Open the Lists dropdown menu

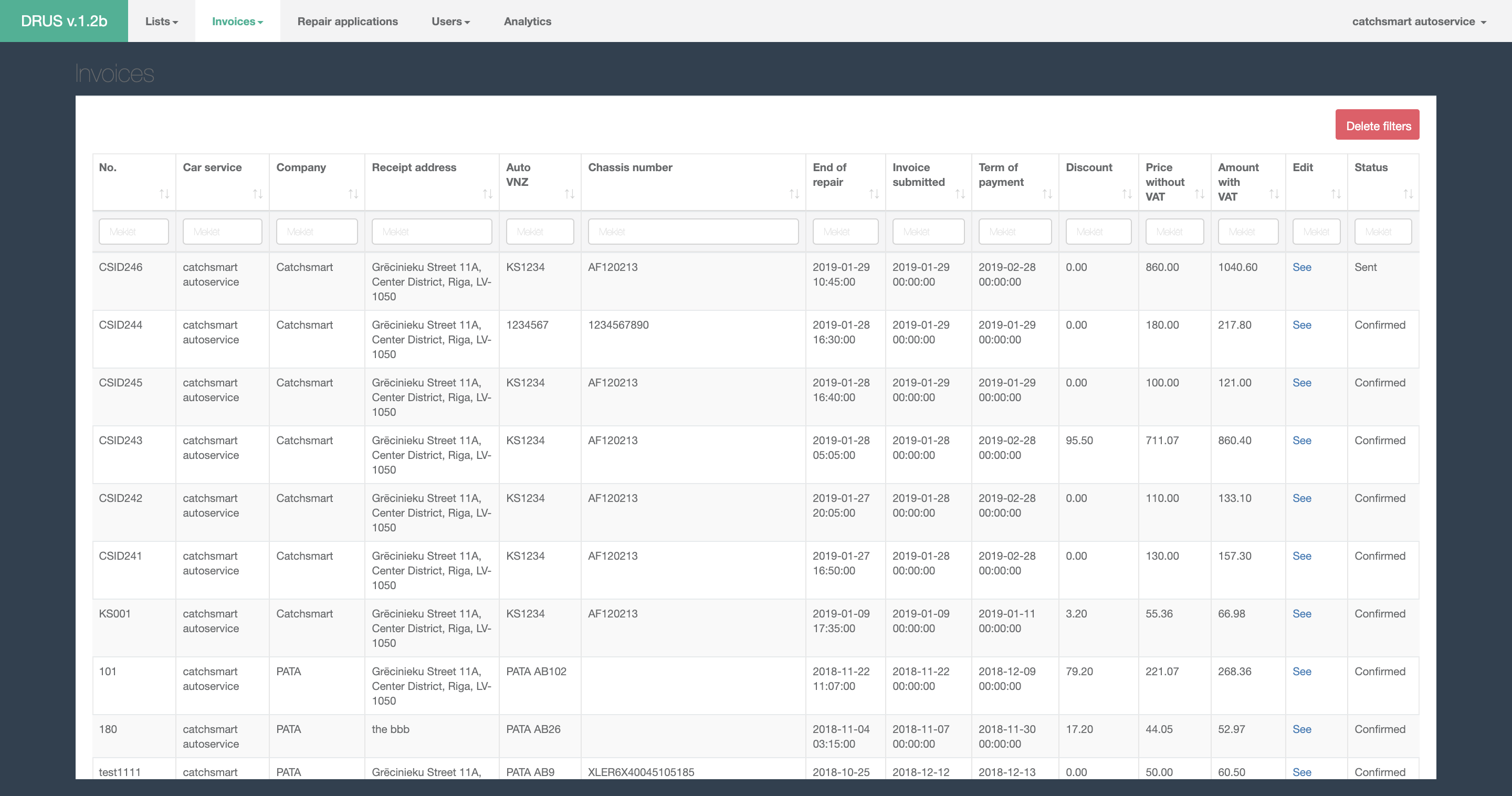click(x=161, y=21)
